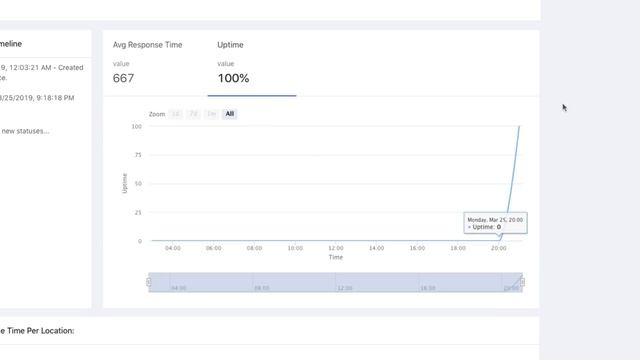Click the 20:00 x-axis label
This screenshot has width=640, height=360.
pos(498,248)
